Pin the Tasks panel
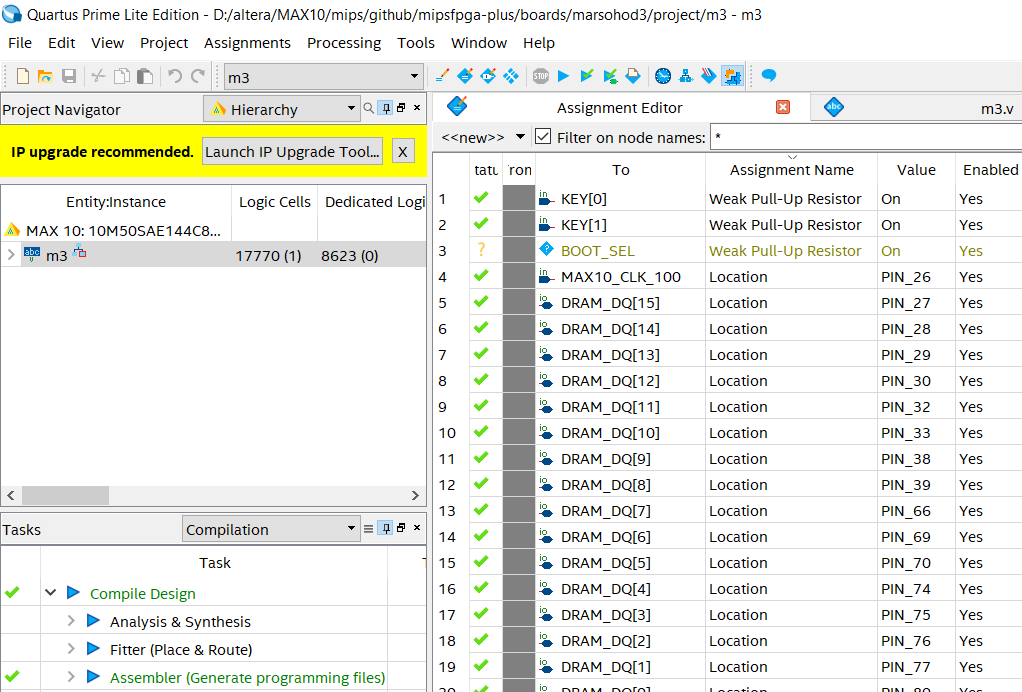 click(387, 528)
